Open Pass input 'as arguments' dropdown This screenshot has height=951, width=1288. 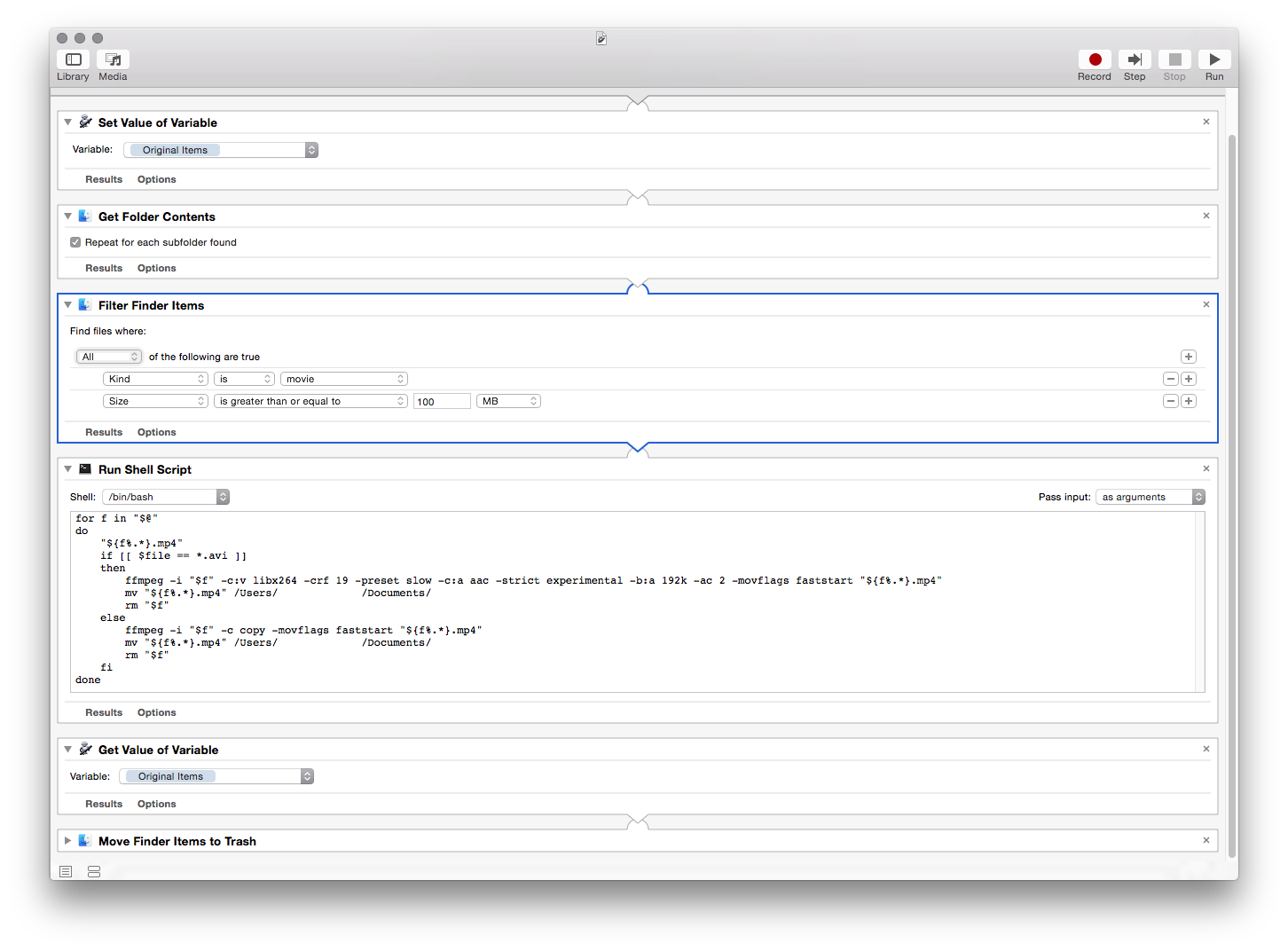pos(1151,497)
